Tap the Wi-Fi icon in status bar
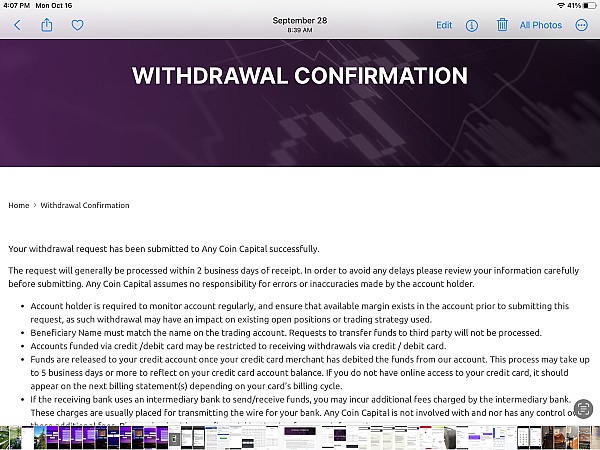 pyautogui.click(x=561, y=5)
